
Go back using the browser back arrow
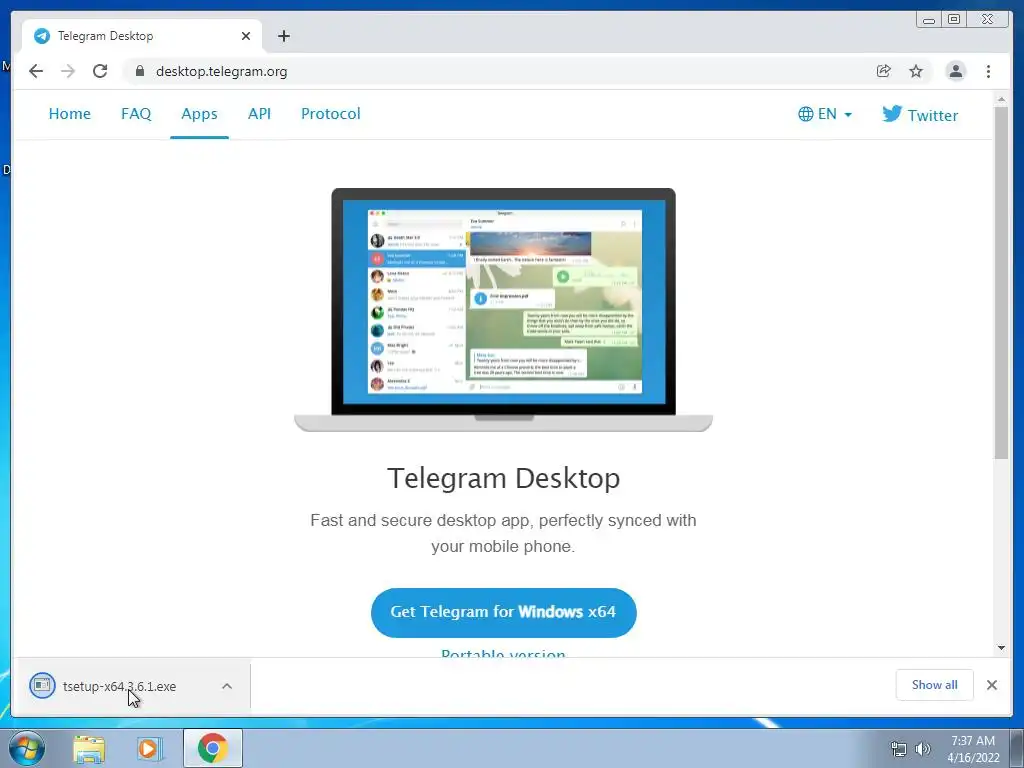pos(36,71)
